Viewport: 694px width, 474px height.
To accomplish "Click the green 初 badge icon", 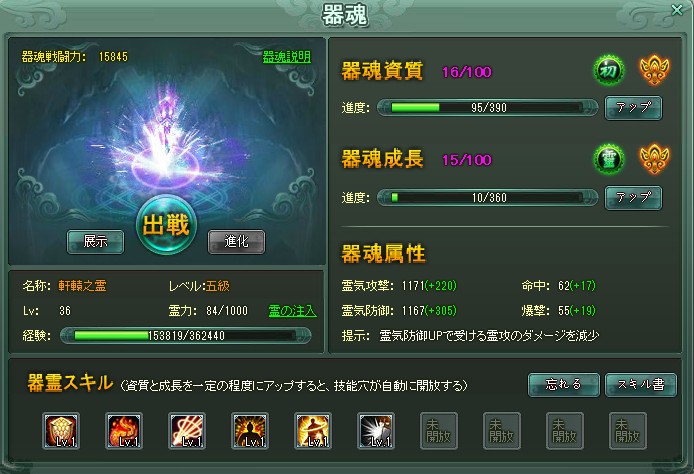I will pyautogui.click(x=609, y=70).
